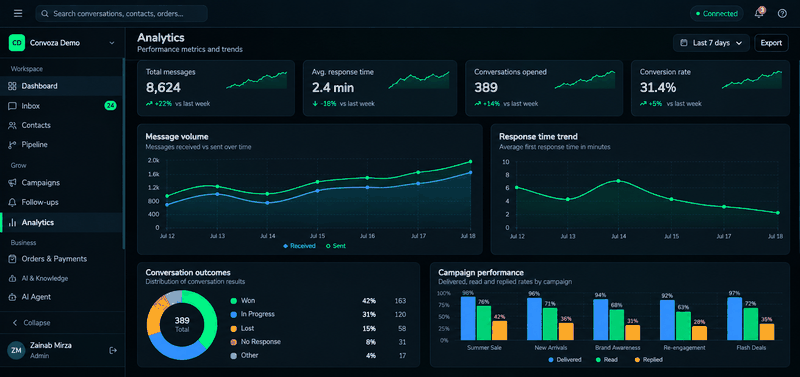Screen dimensions: 800x377
Task: Click the 8,624 total messages value
Action: coord(163,88)
